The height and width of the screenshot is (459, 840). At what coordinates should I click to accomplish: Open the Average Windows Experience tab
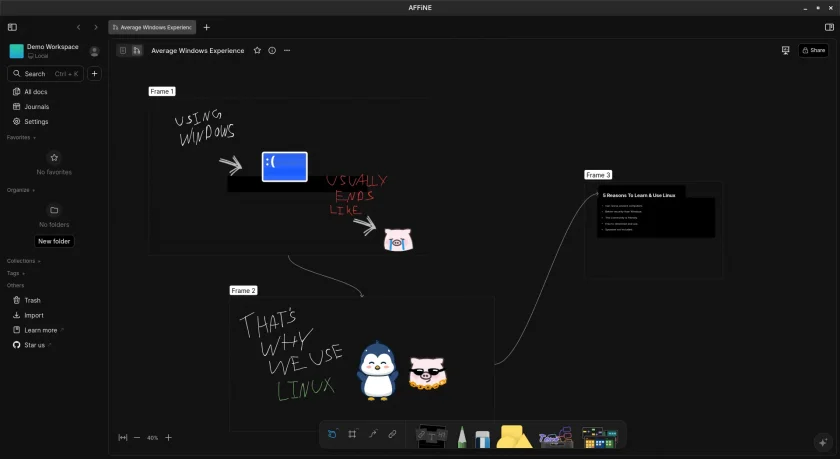point(152,27)
